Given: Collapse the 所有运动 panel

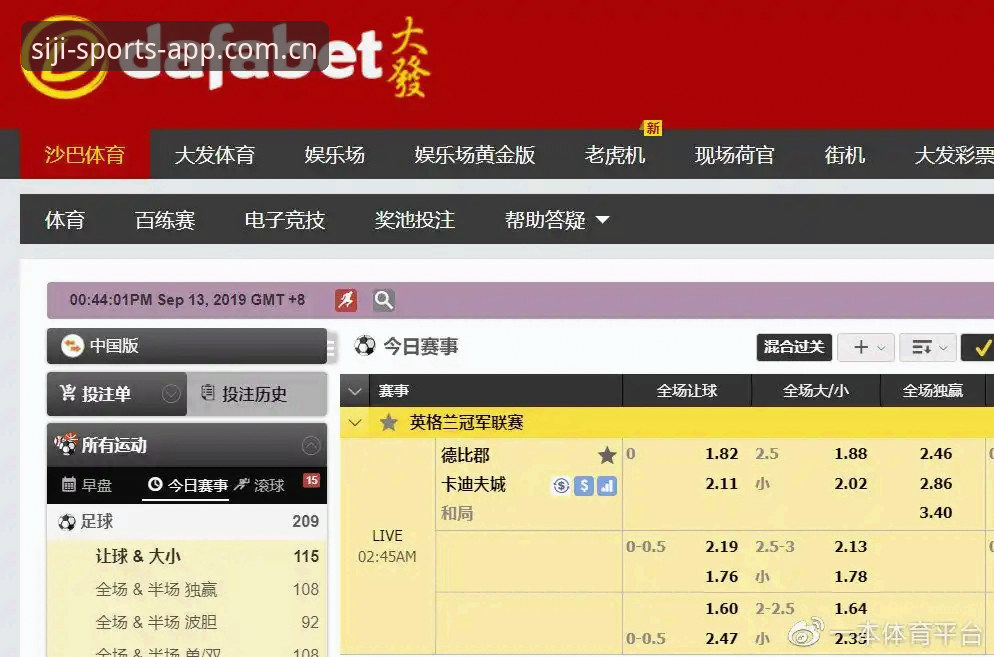Looking at the screenshot, I should (x=311, y=445).
